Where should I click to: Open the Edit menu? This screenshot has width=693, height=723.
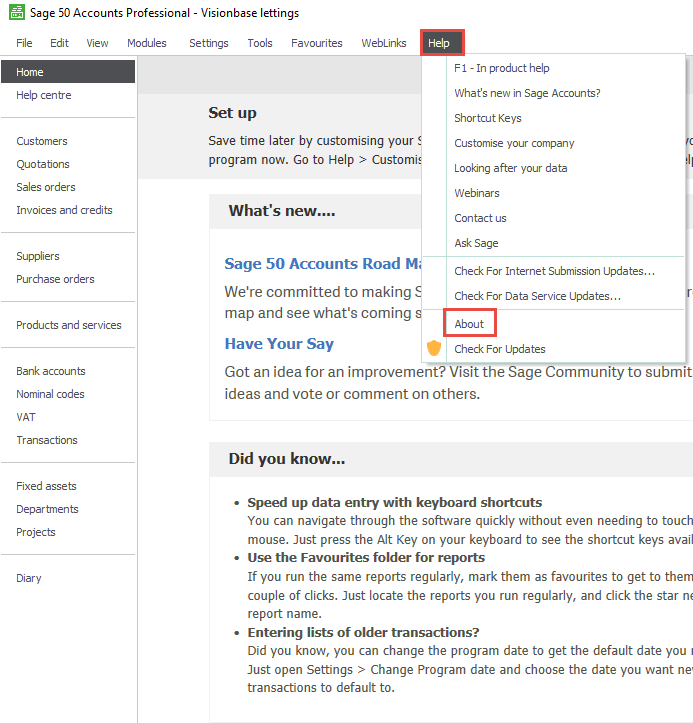tap(59, 43)
